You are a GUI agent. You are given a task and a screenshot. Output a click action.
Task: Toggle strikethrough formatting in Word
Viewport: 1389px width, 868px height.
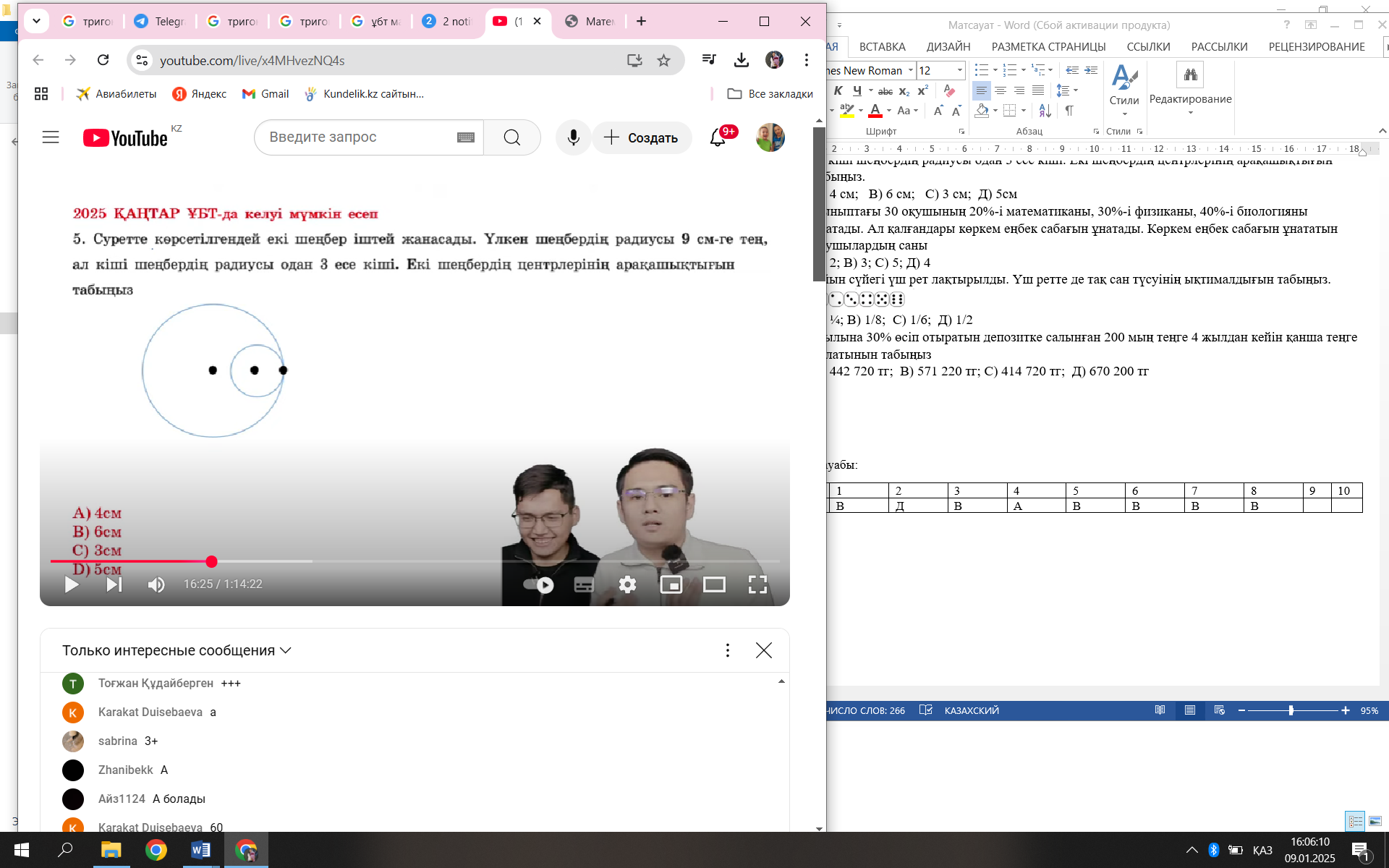885,91
